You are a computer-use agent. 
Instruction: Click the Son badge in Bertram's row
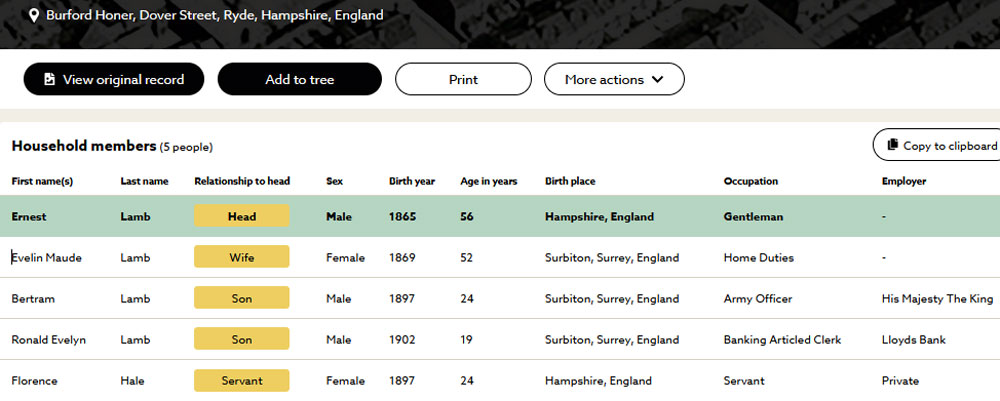pos(241,298)
